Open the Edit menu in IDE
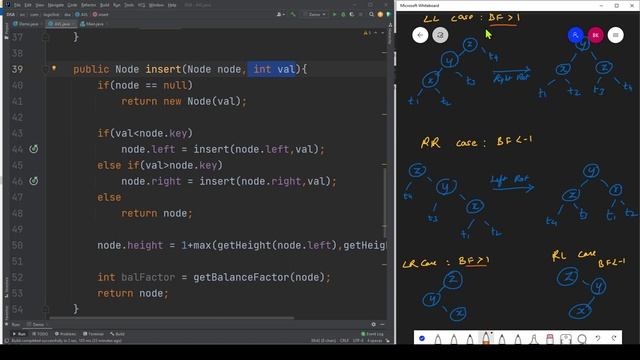 pyautogui.click(x=28, y=5)
